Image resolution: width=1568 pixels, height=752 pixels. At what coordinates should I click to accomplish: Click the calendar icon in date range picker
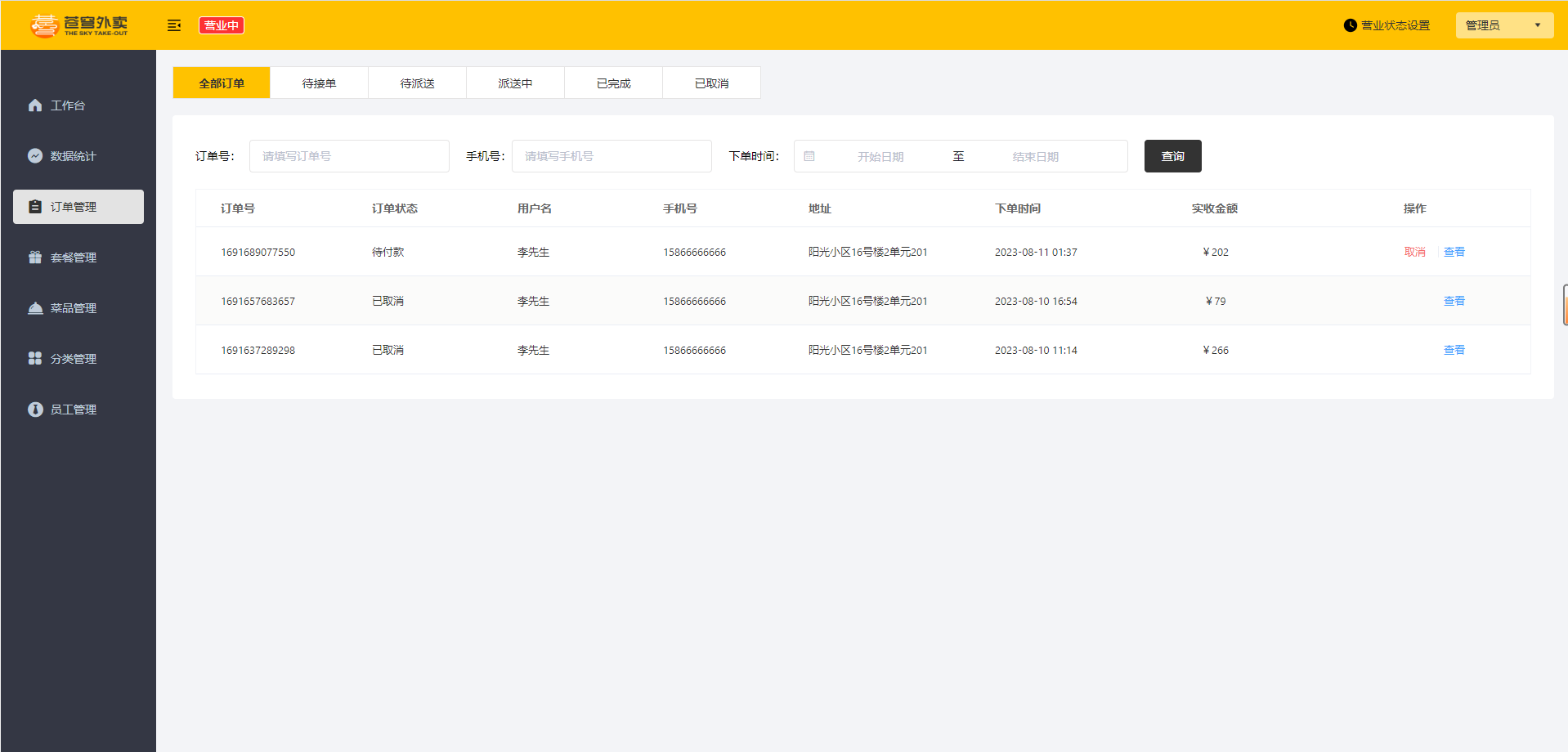click(809, 156)
